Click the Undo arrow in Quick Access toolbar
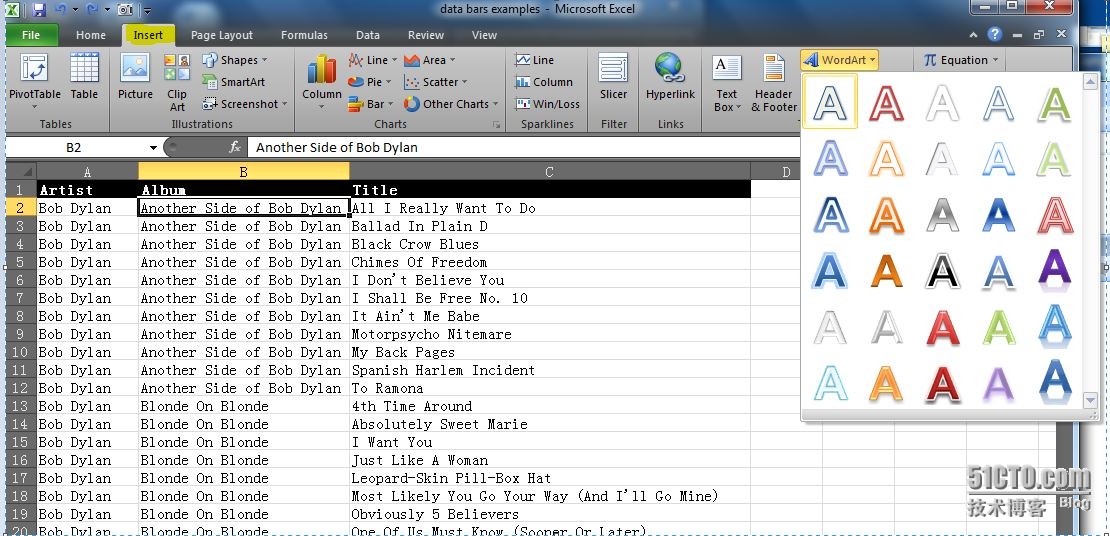This screenshot has width=1110, height=536. tap(59, 10)
